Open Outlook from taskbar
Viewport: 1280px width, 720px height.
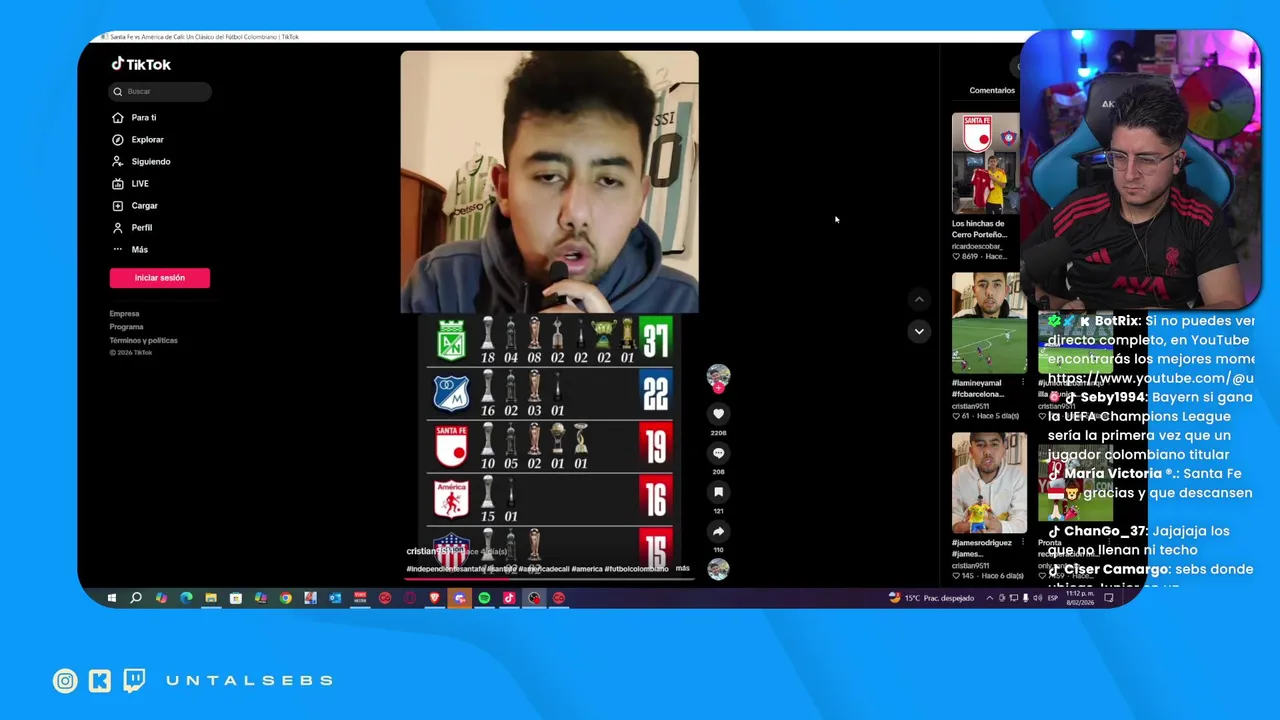[335, 598]
